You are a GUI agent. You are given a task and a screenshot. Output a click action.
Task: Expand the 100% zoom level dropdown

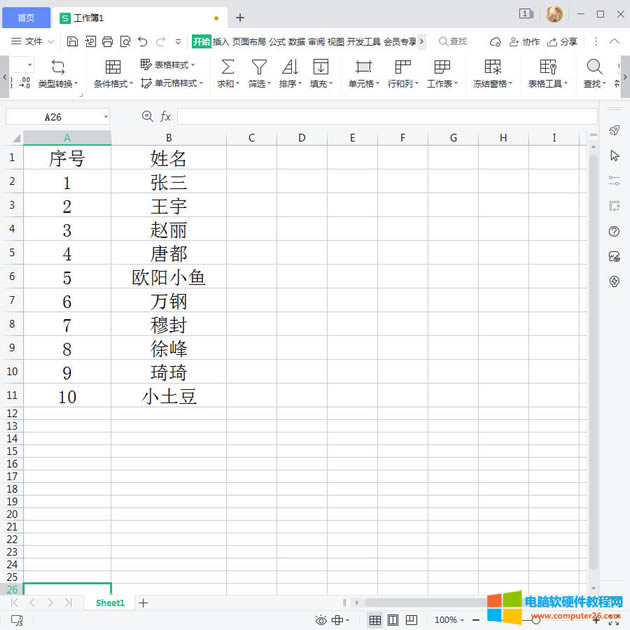(x=464, y=620)
